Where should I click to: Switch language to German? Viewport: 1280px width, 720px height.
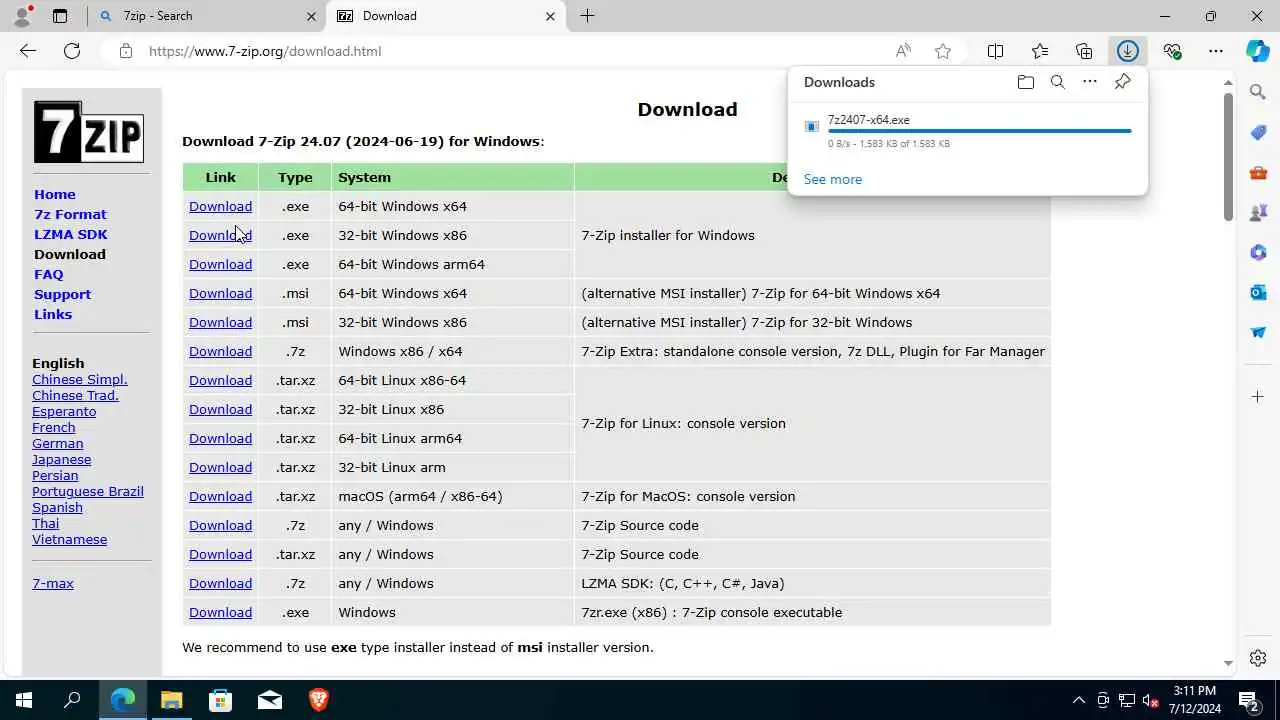[x=57, y=443]
